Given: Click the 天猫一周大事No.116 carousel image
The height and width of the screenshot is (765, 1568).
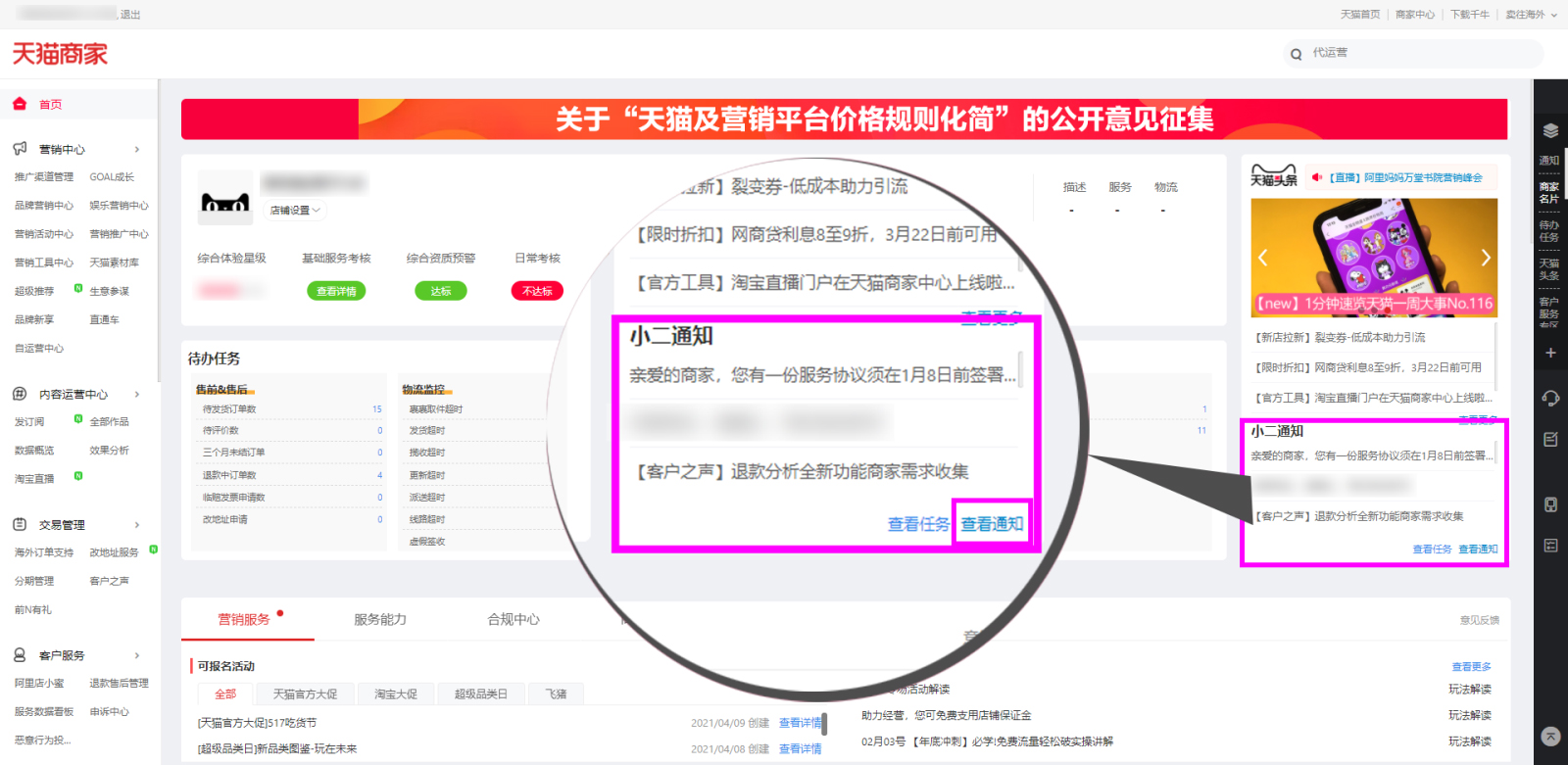Looking at the screenshot, I should pyautogui.click(x=1374, y=257).
